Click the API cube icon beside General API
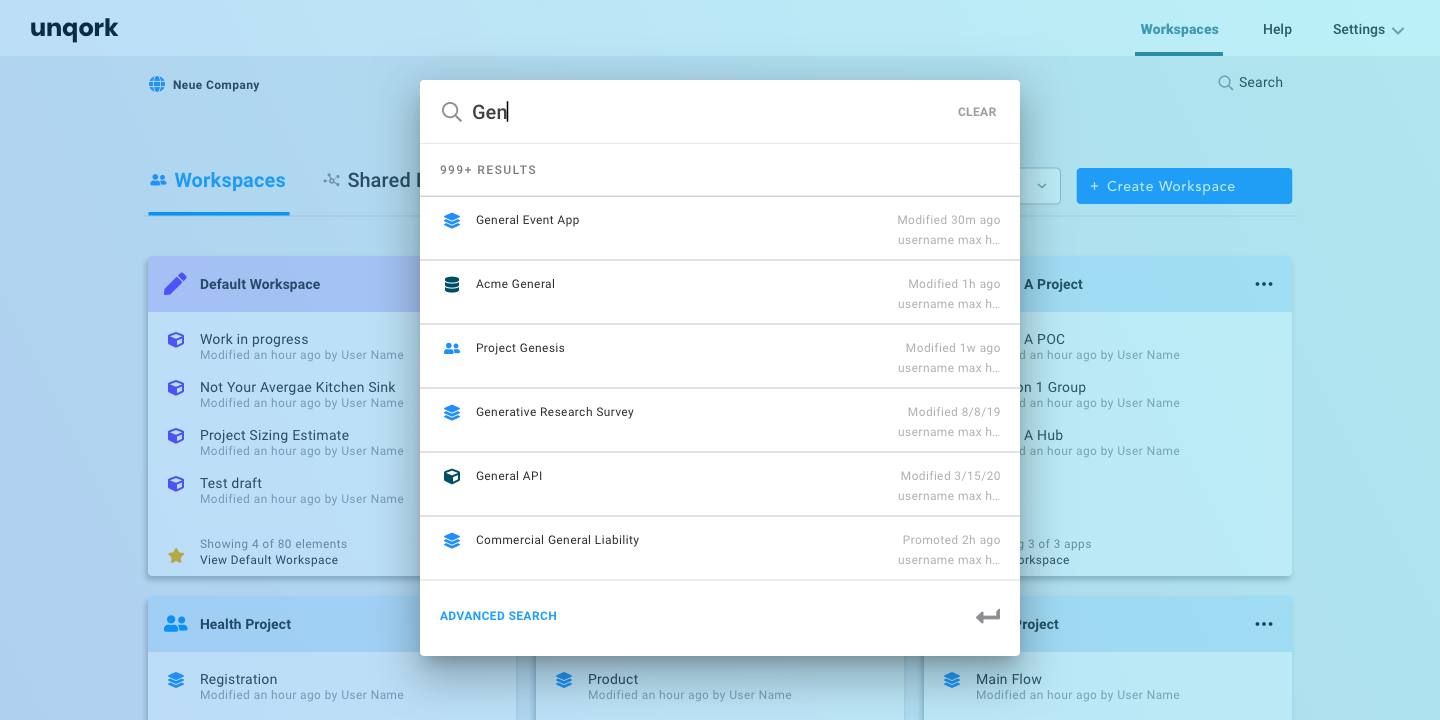This screenshot has width=1440, height=720. (x=452, y=475)
